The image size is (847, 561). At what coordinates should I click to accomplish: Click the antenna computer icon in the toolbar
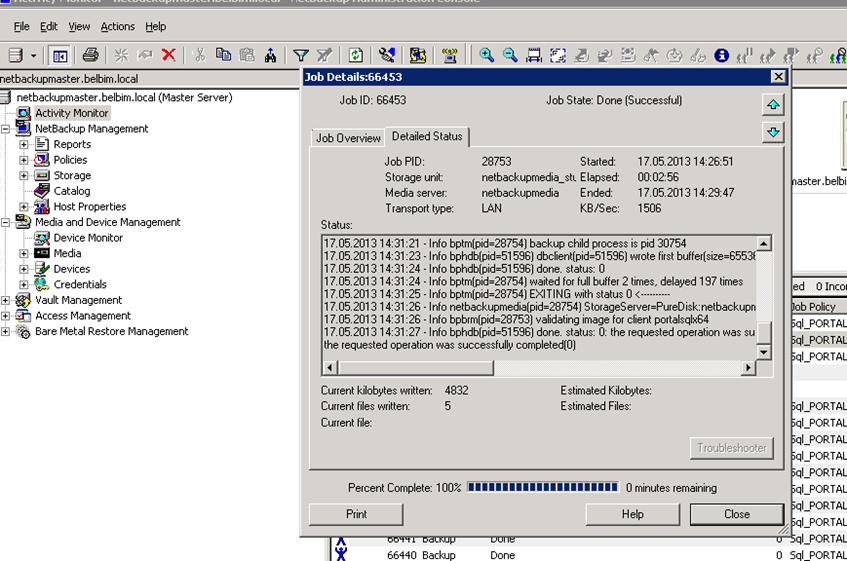coord(449,55)
